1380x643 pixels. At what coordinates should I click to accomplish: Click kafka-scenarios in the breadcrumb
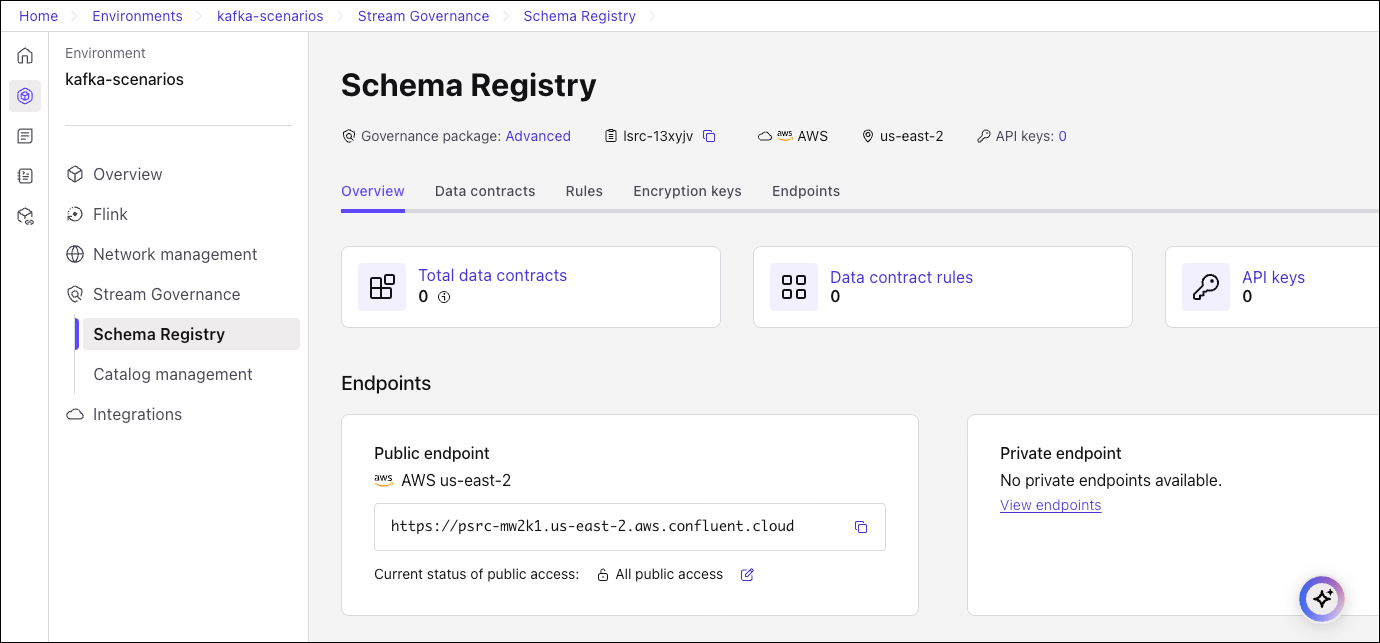coord(270,16)
